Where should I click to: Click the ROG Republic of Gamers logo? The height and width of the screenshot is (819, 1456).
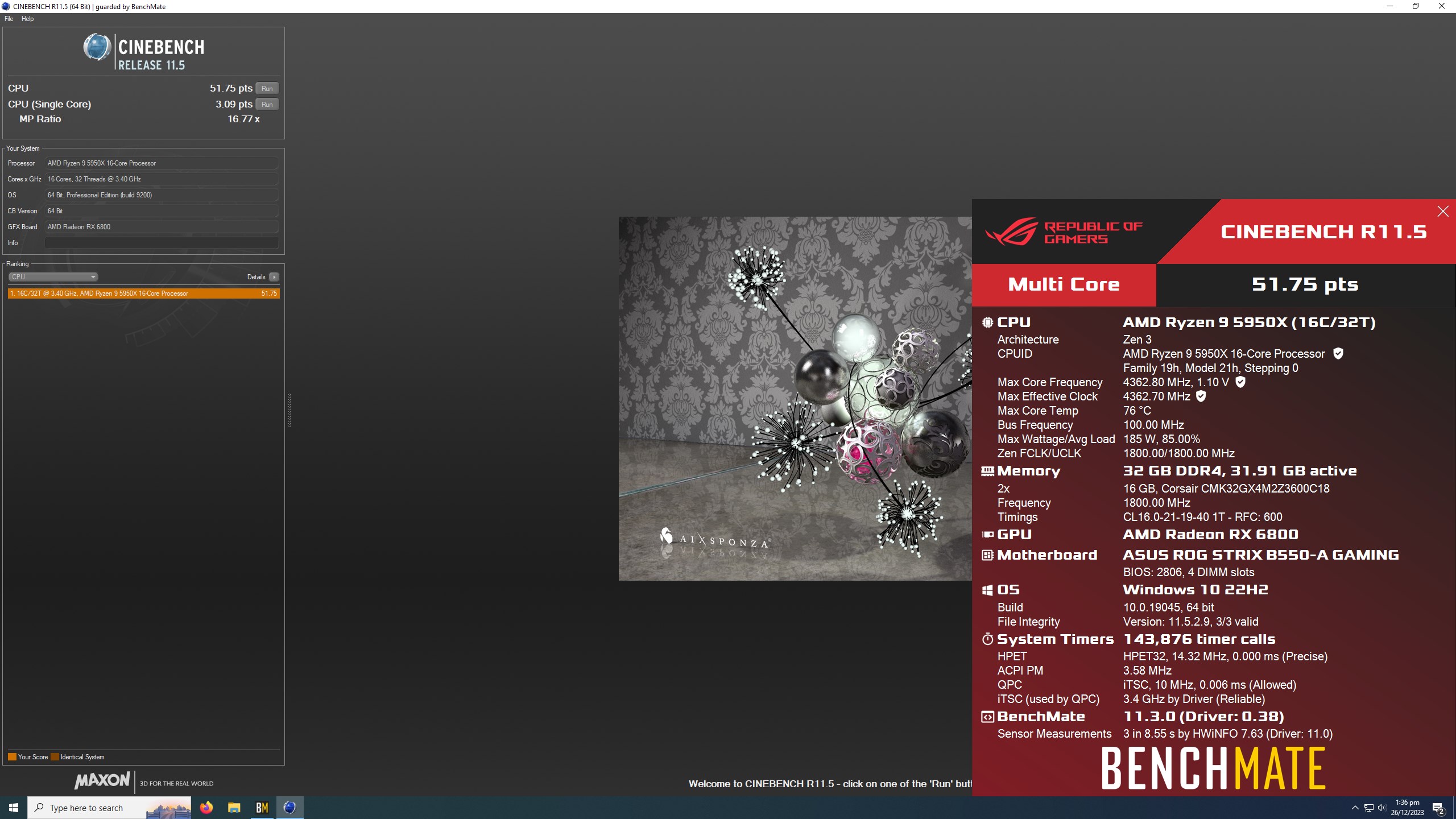point(1064,233)
